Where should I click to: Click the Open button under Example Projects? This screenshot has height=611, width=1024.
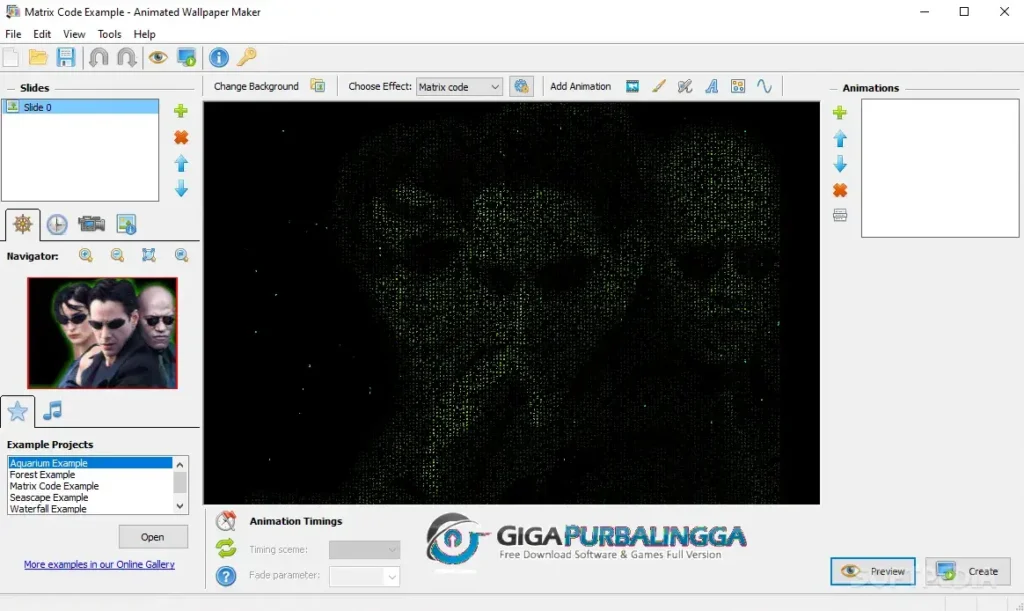pyautogui.click(x=153, y=537)
